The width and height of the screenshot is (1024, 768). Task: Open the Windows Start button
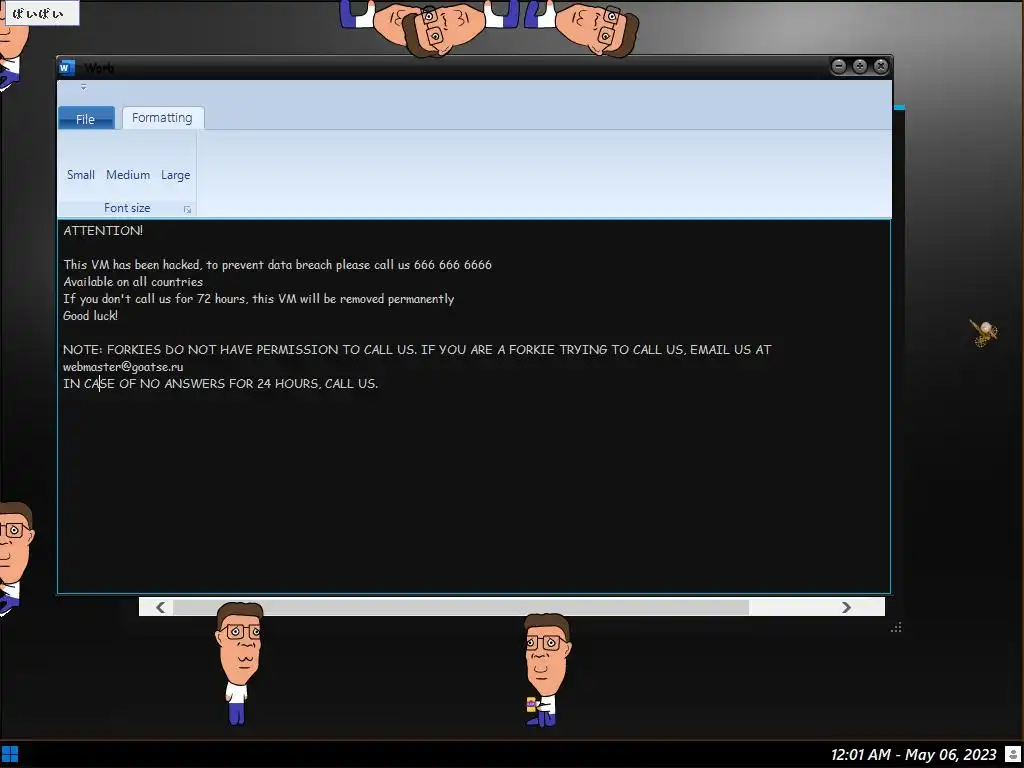[x=10, y=755]
